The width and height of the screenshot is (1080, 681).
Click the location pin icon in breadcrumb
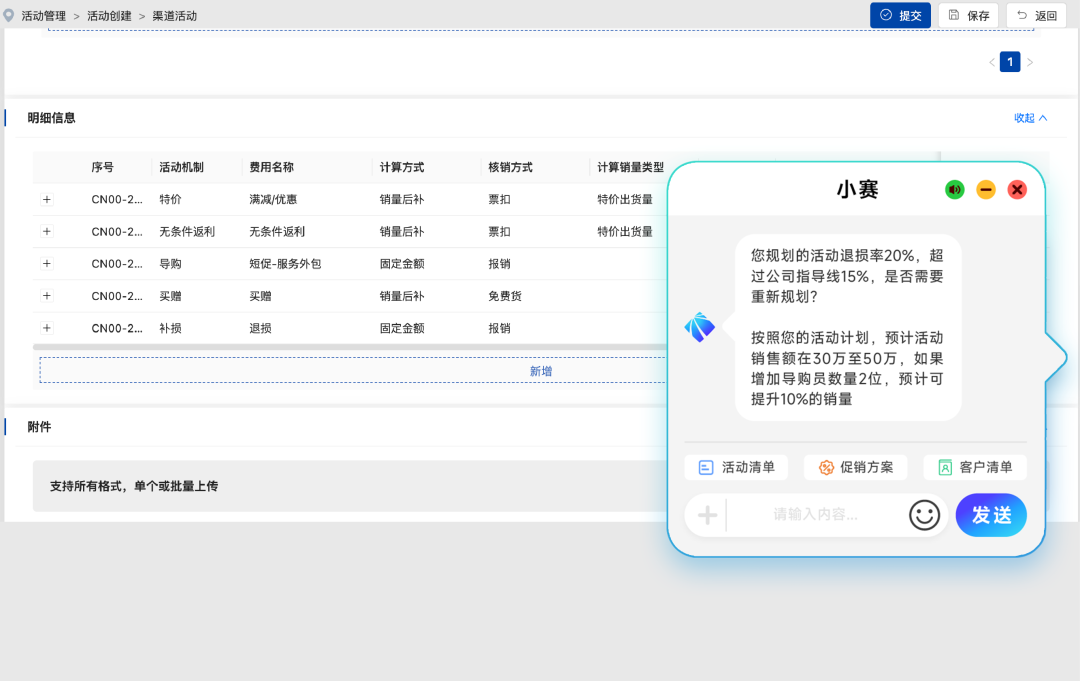10,15
